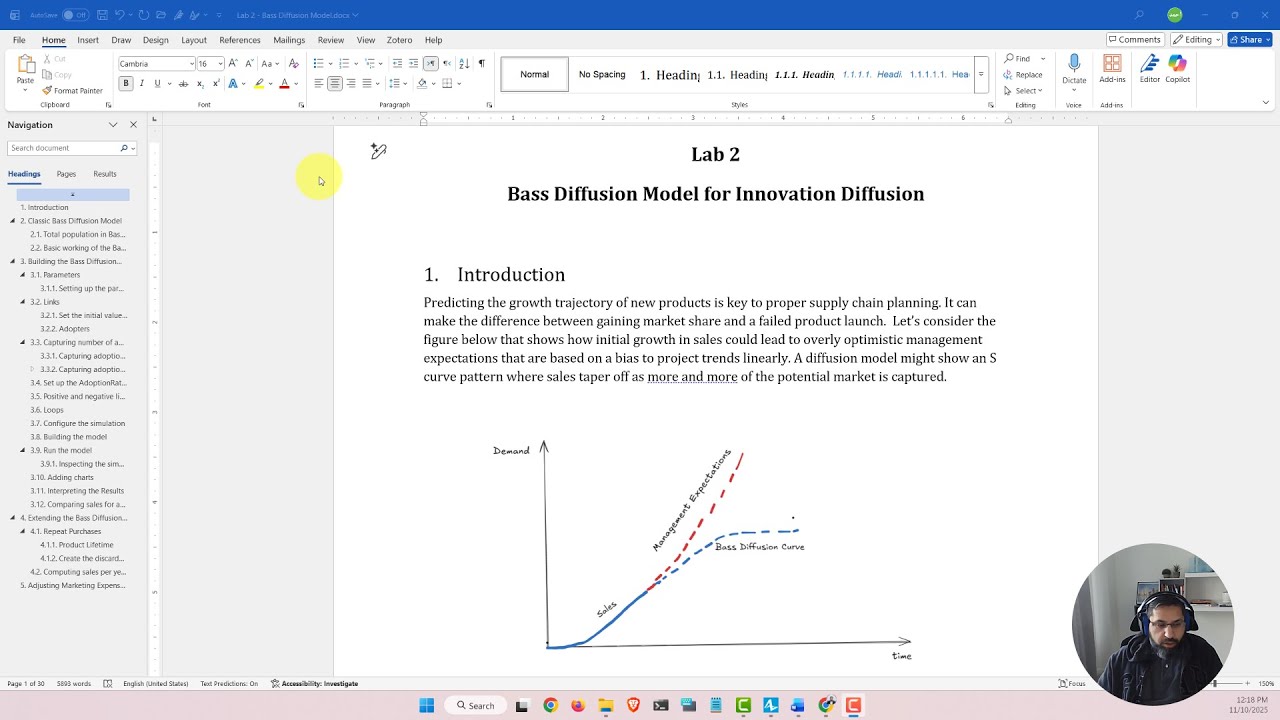Collapse '3.1. Parameters' heading in navigation
This screenshot has width=1280, height=720.
[x=23, y=275]
